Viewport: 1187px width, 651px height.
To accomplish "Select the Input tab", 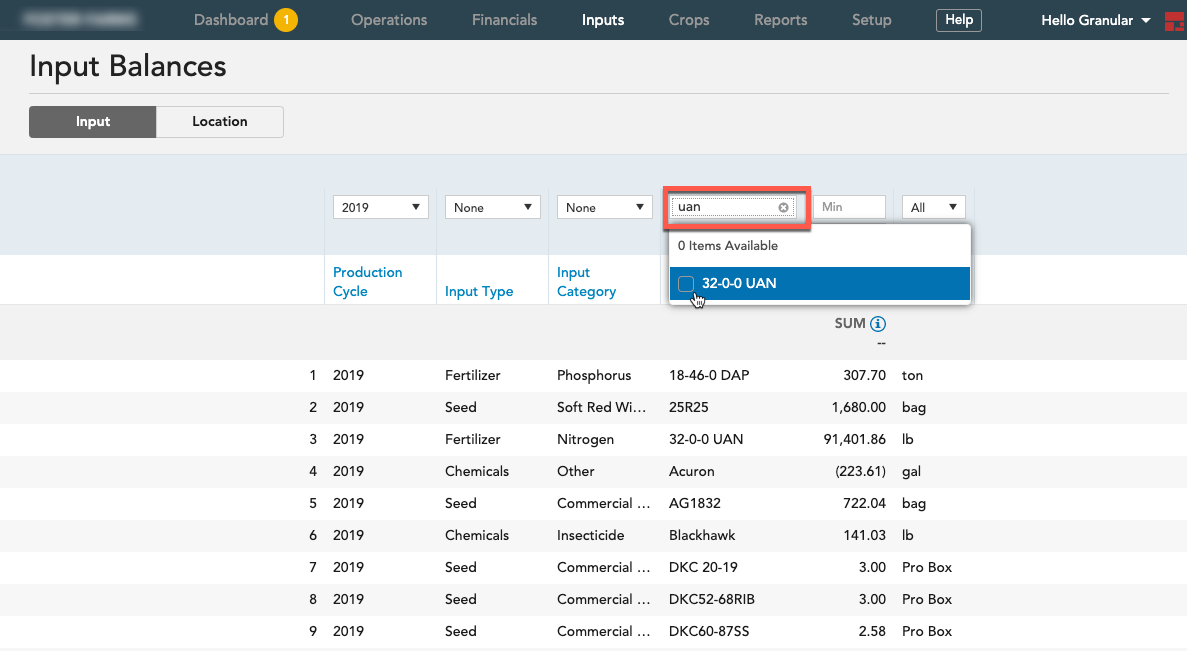I will pyautogui.click(x=92, y=122).
